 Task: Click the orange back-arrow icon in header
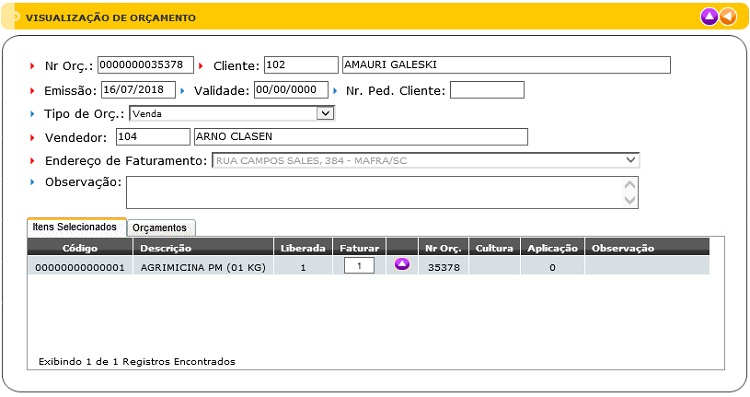click(x=728, y=17)
